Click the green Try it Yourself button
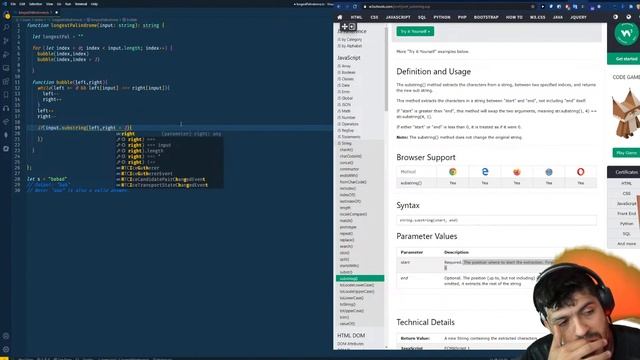 415,31
